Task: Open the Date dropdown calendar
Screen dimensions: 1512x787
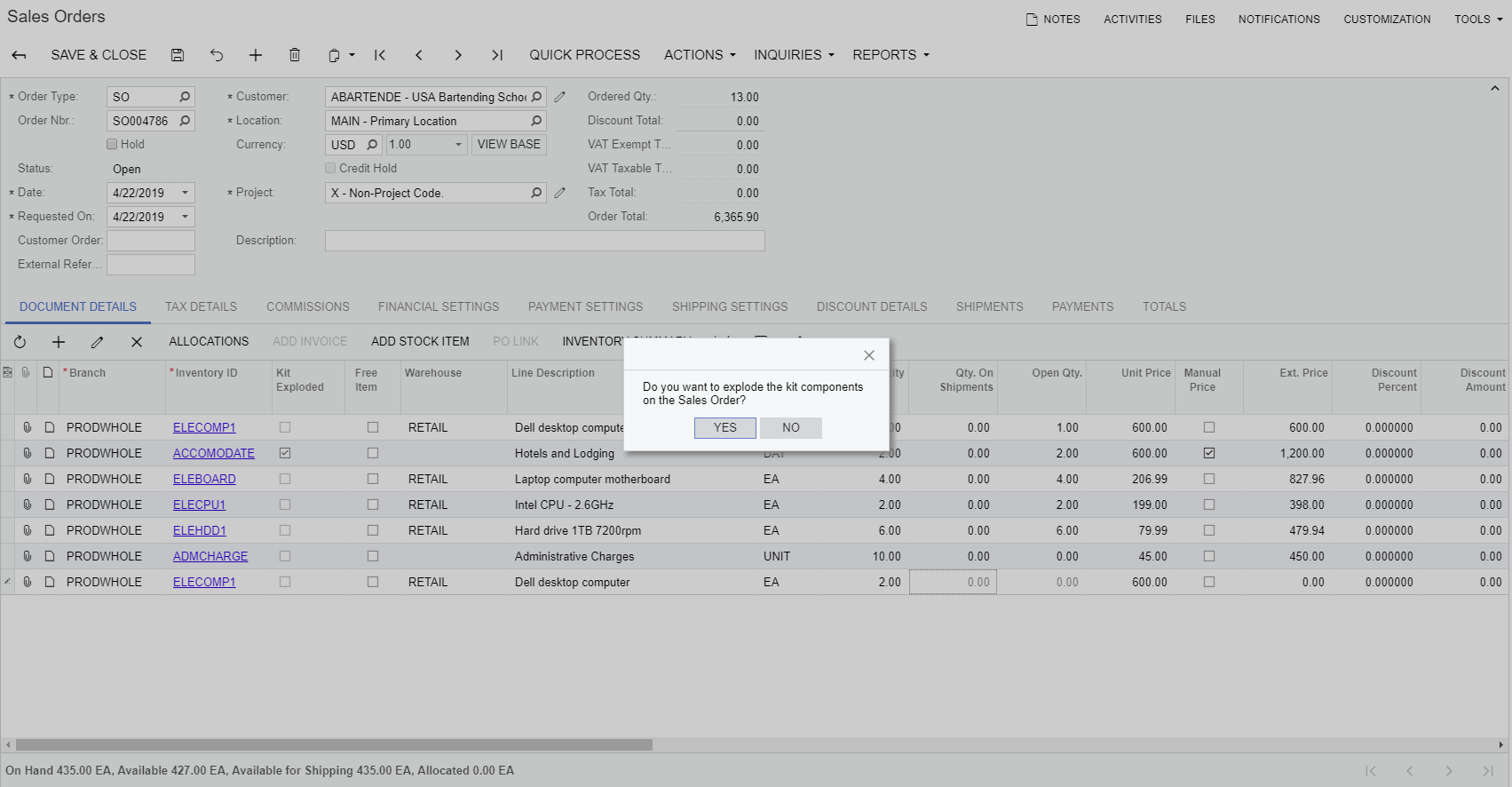Action: [x=185, y=193]
